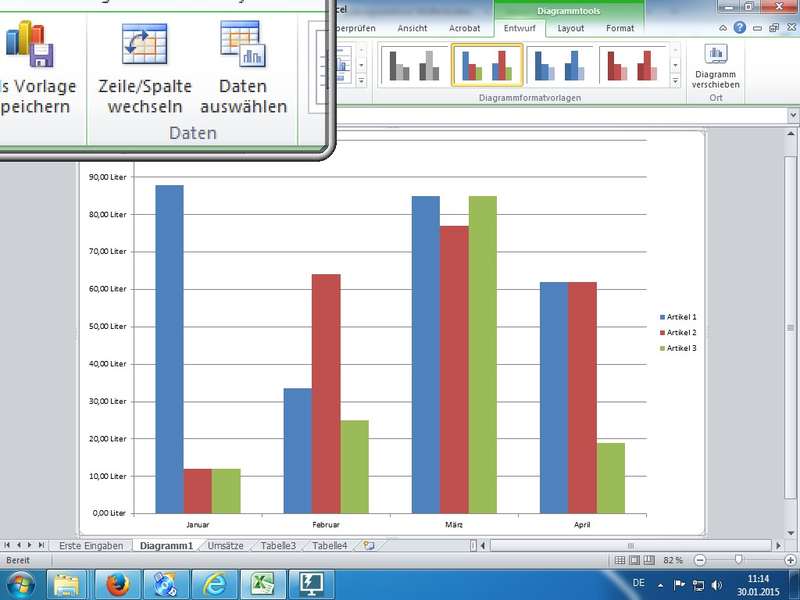Screen dimensions: 800x600
Task: Expand the chart styles gallery (more button)
Action: tap(676, 81)
